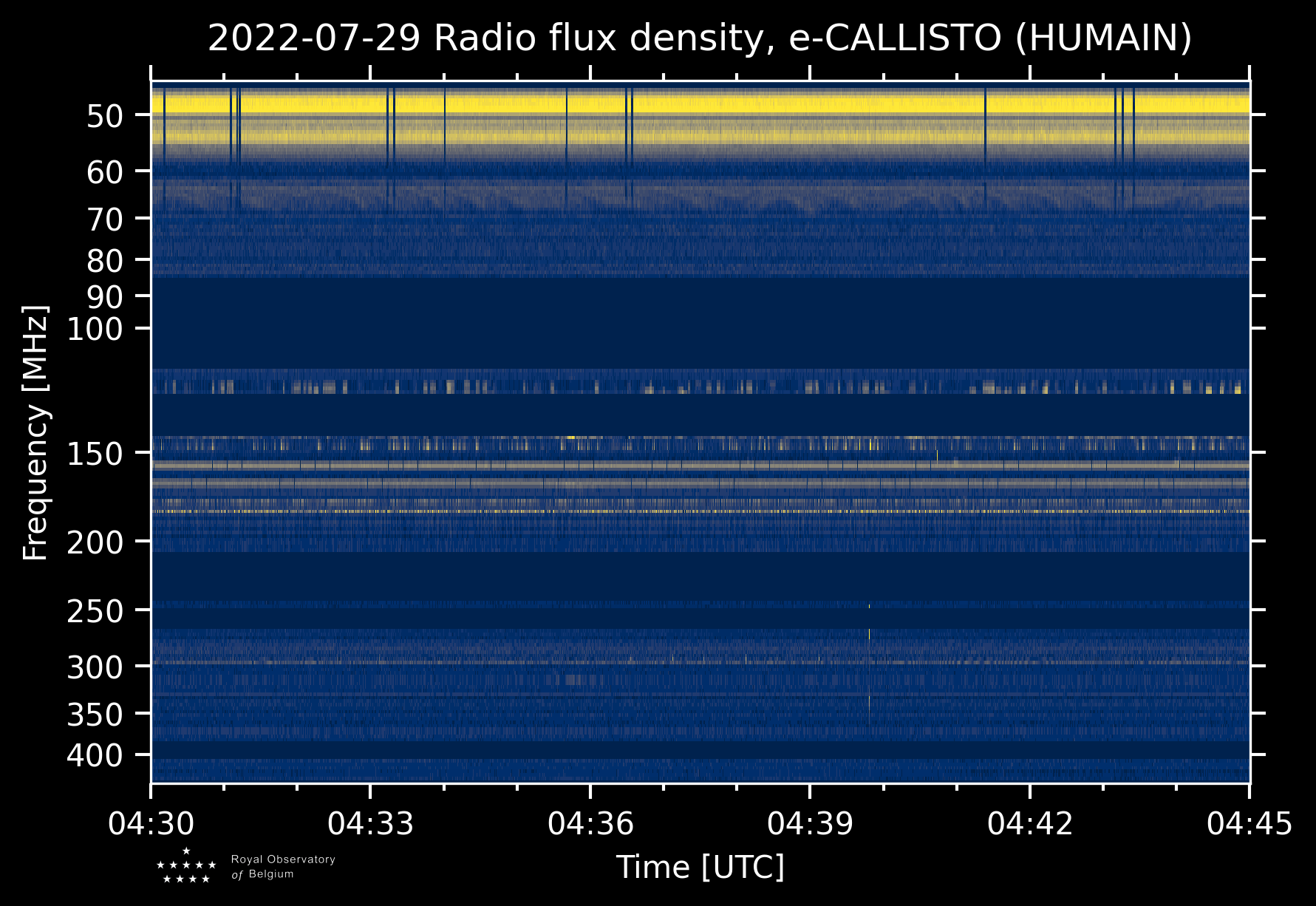Click the Royal Observatory of Belgium star logo
The height and width of the screenshot is (906, 1316).
click(x=186, y=866)
